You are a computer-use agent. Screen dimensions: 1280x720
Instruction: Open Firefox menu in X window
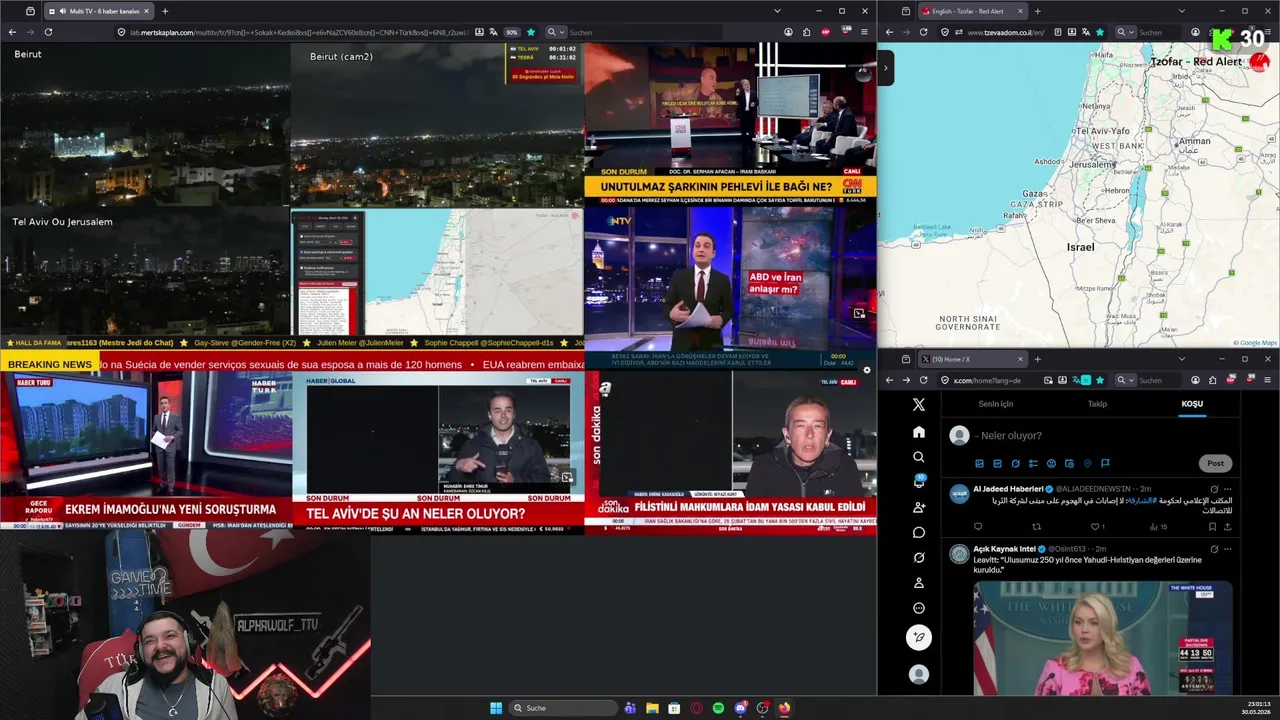pos(1268,380)
